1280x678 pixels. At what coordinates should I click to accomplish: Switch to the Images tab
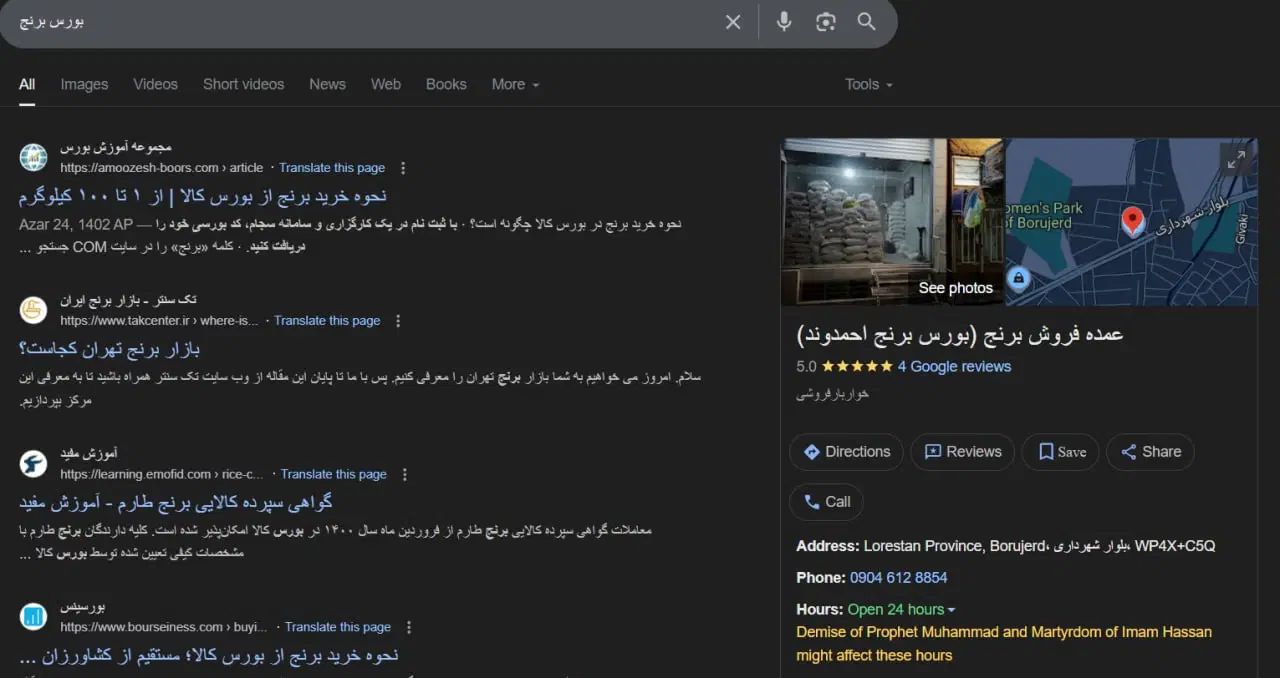point(84,84)
